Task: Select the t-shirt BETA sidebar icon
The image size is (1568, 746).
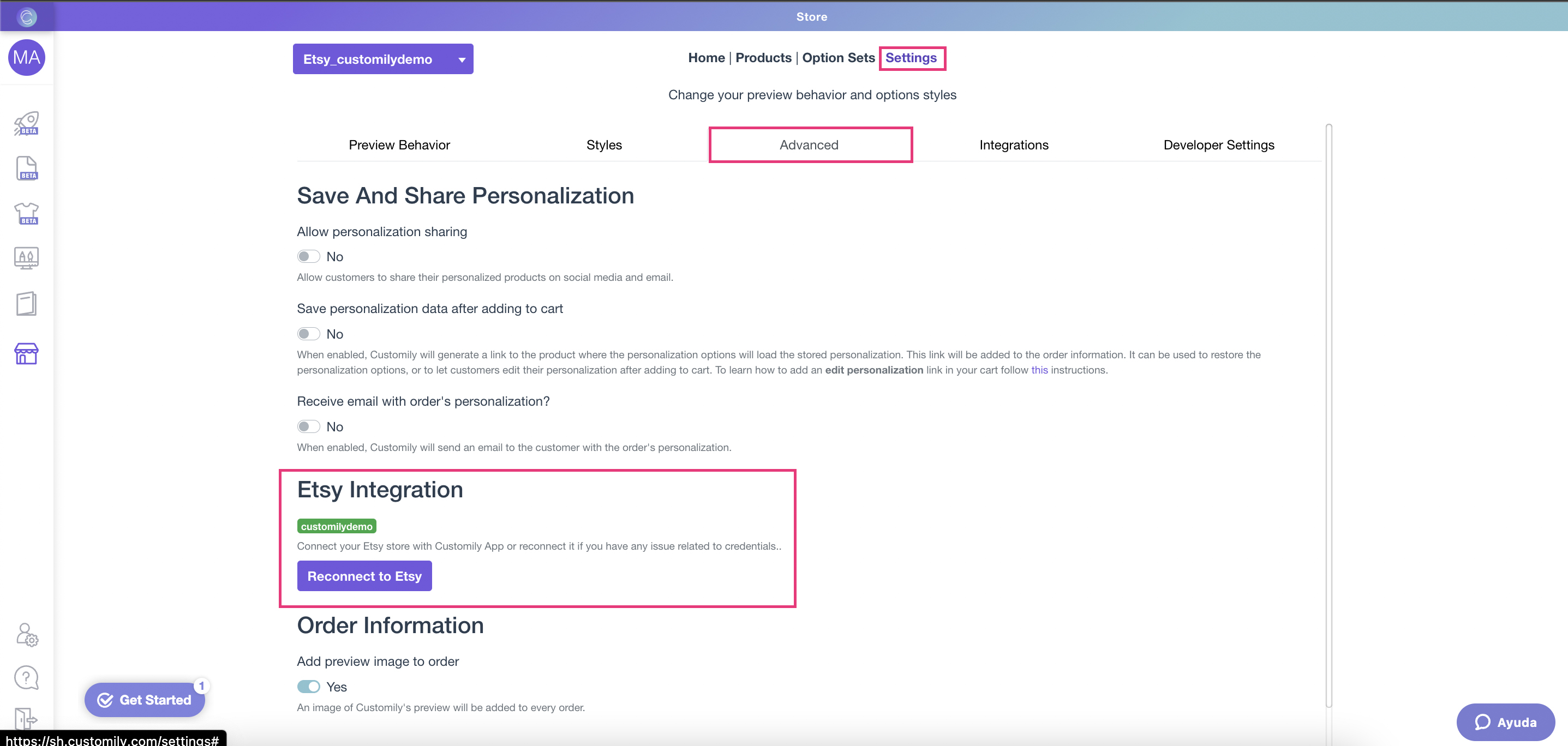Action: click(27, 213)
